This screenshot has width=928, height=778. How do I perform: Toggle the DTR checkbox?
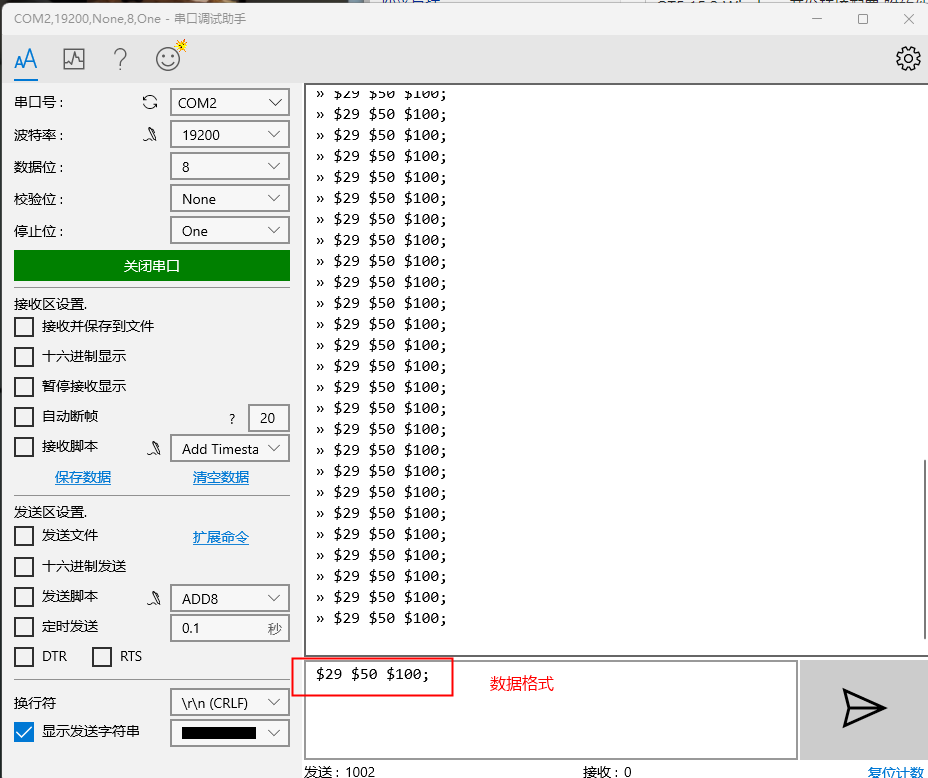[24, 657]
